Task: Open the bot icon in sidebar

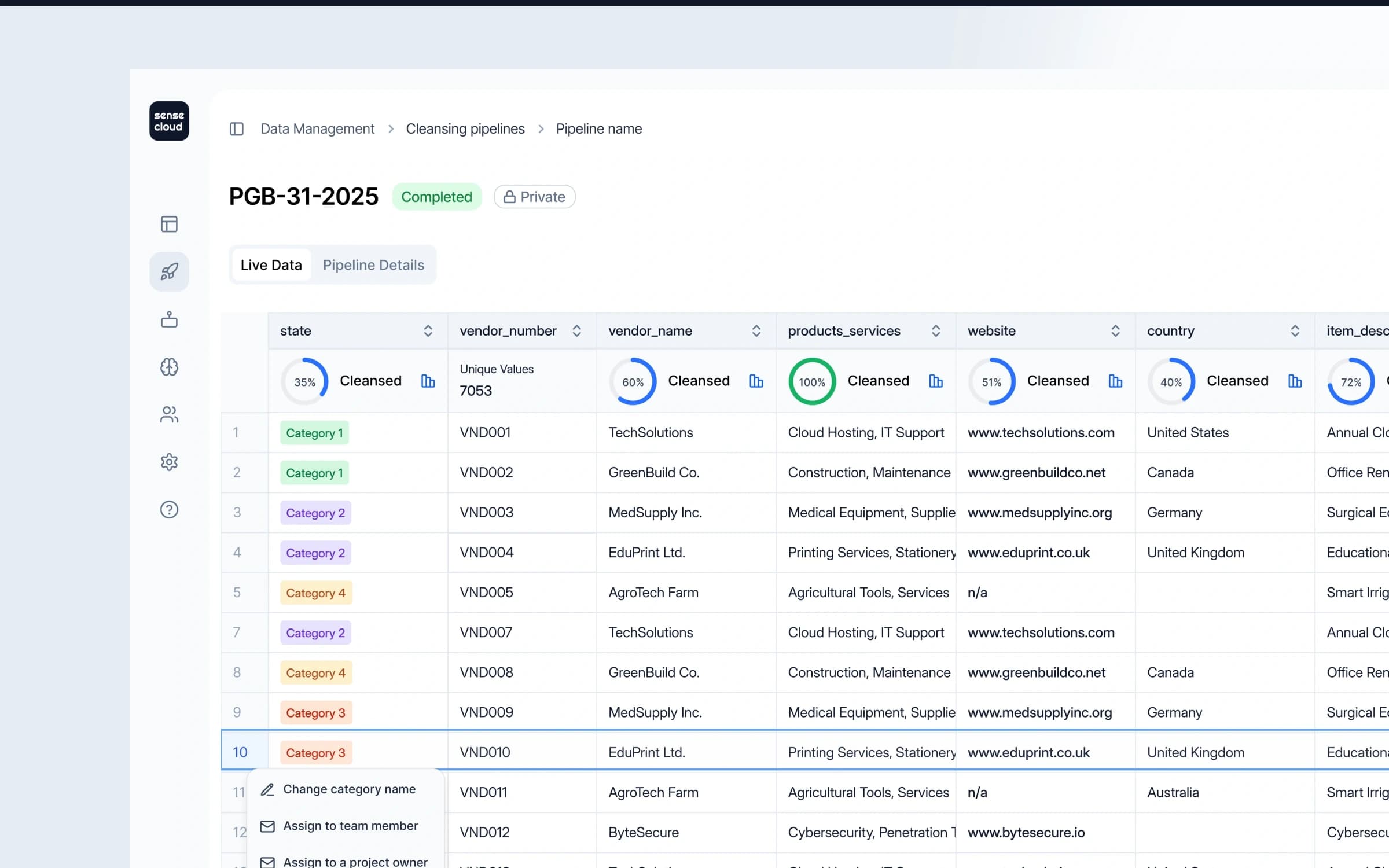Action: pyautogui.click(x=169, y=319)
